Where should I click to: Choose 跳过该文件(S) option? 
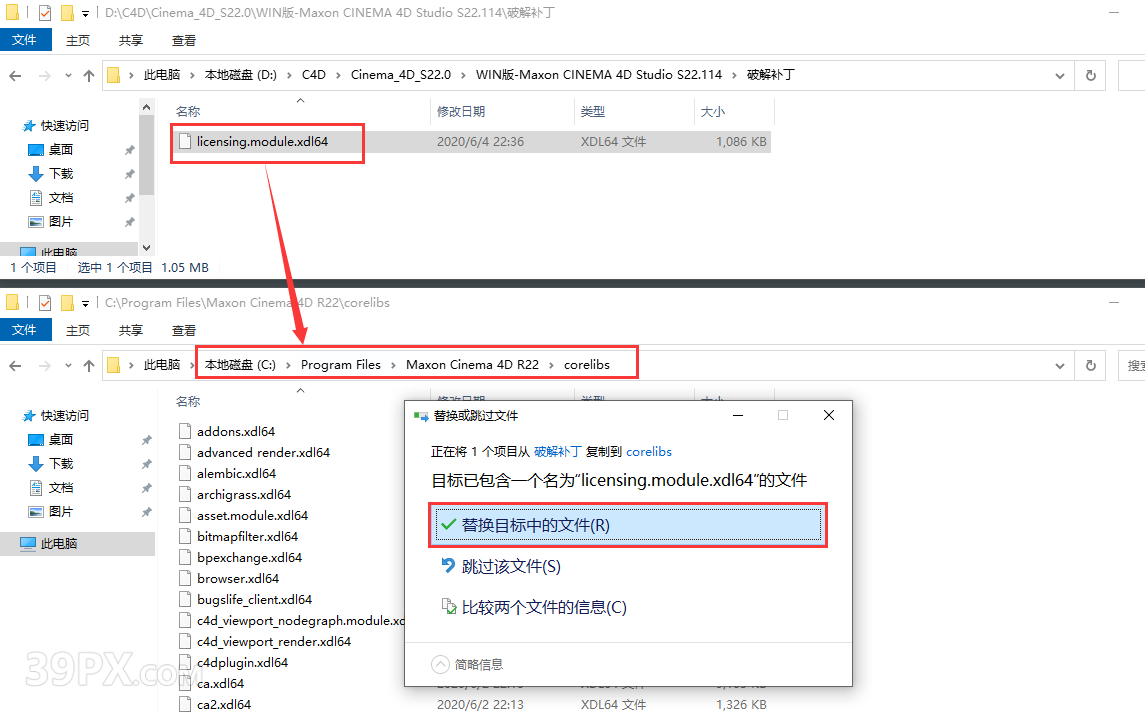[510, 567]
